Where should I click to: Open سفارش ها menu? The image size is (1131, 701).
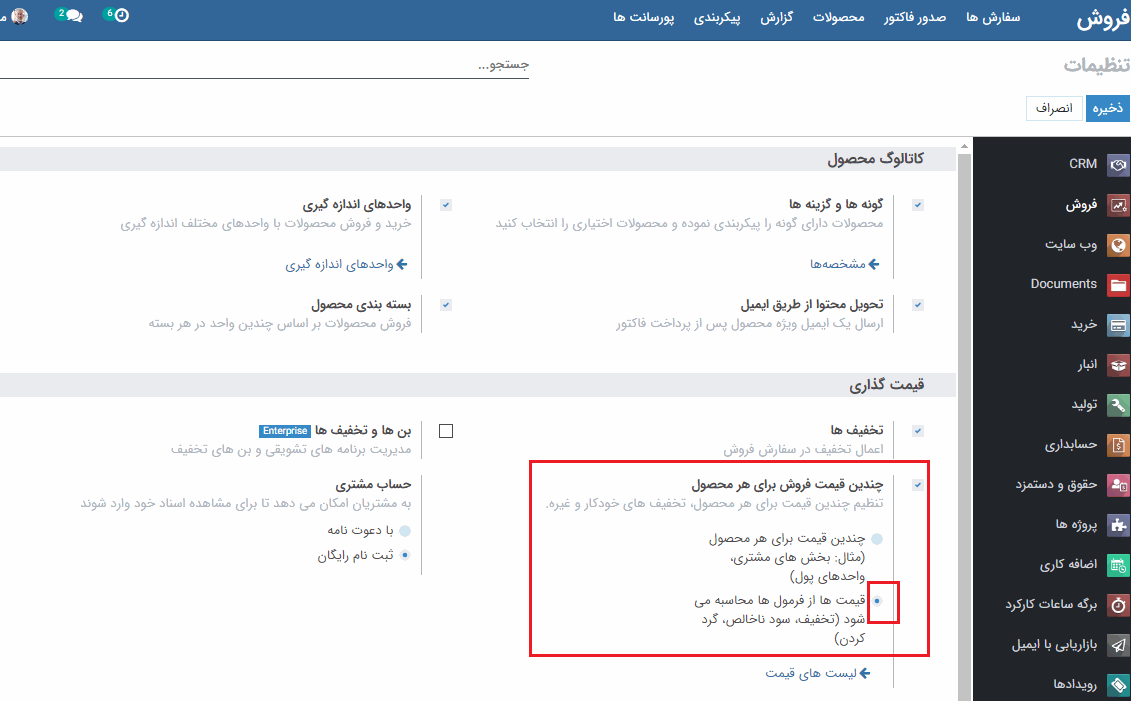[x=993, y=17]
